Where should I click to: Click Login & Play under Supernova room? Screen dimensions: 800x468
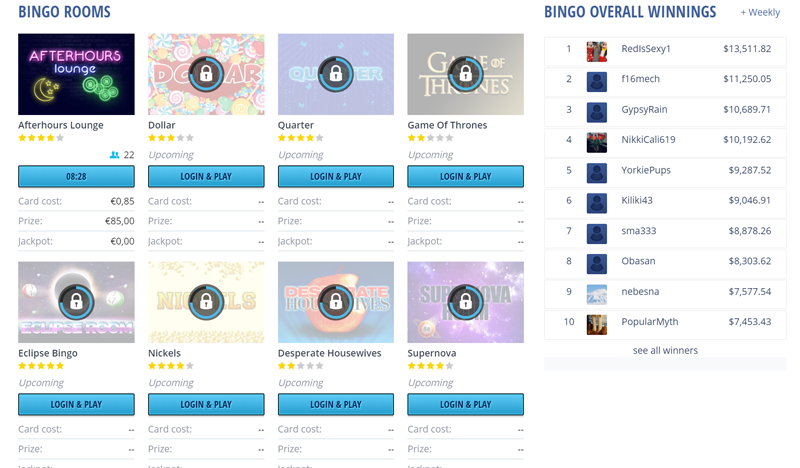[x=465, y=405]
